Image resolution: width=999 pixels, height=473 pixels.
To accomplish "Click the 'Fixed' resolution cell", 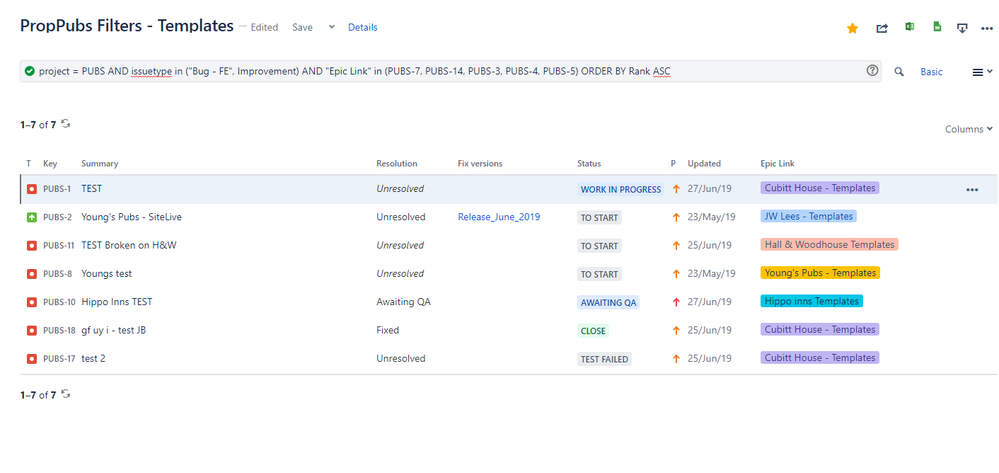I will coord(387,330).
